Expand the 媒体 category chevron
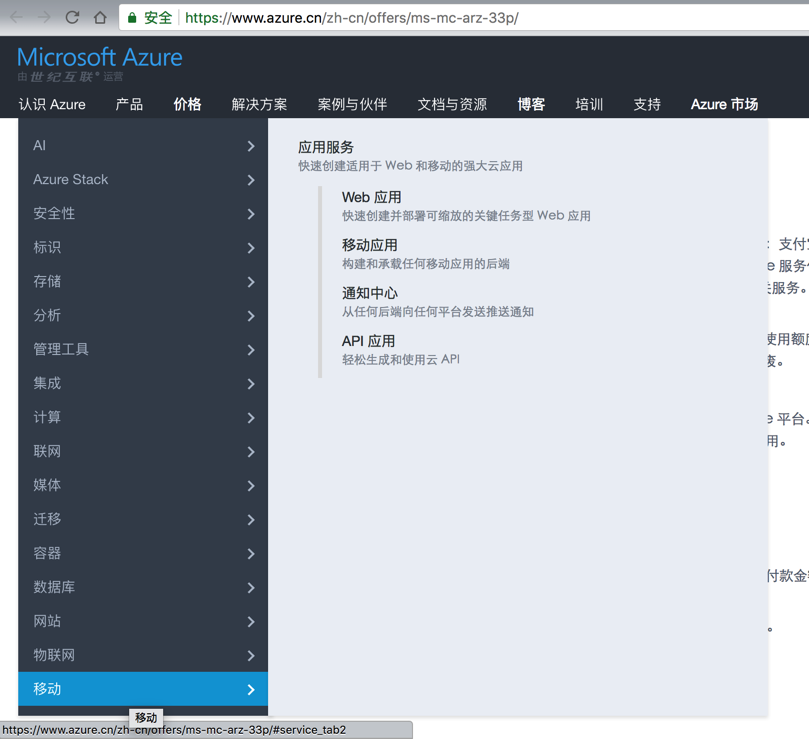 251,486
